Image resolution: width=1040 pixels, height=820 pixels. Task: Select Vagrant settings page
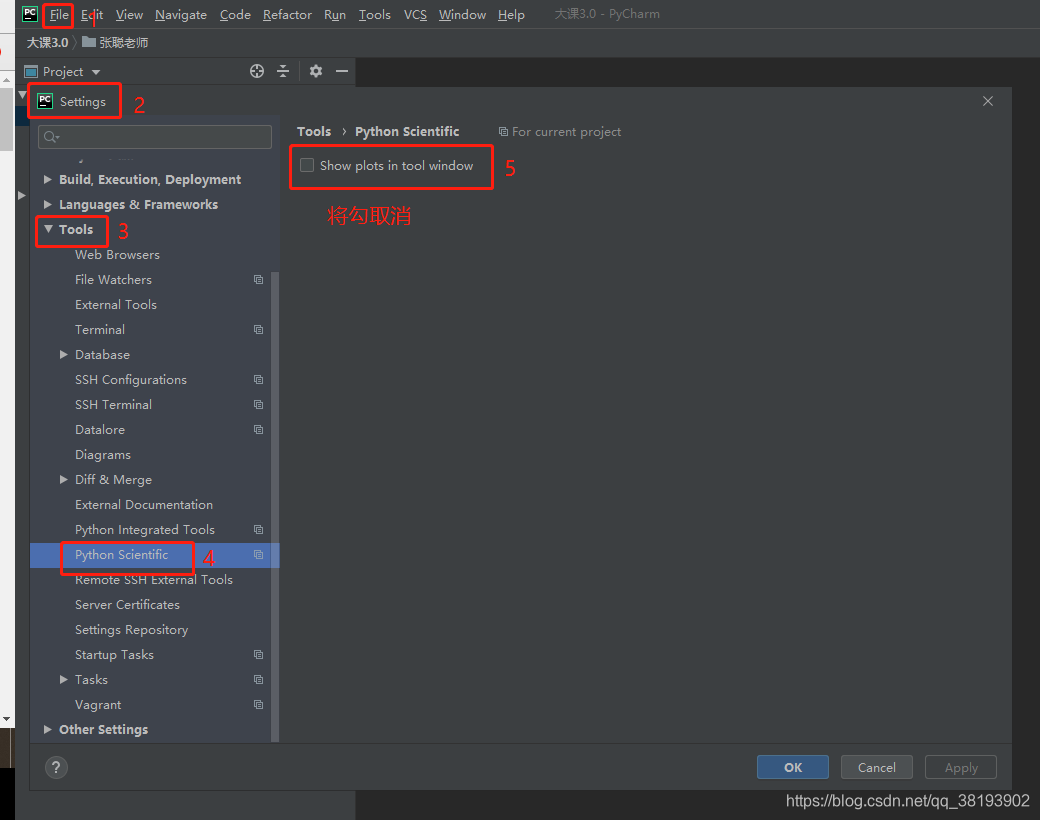click(x=98, y=705)
